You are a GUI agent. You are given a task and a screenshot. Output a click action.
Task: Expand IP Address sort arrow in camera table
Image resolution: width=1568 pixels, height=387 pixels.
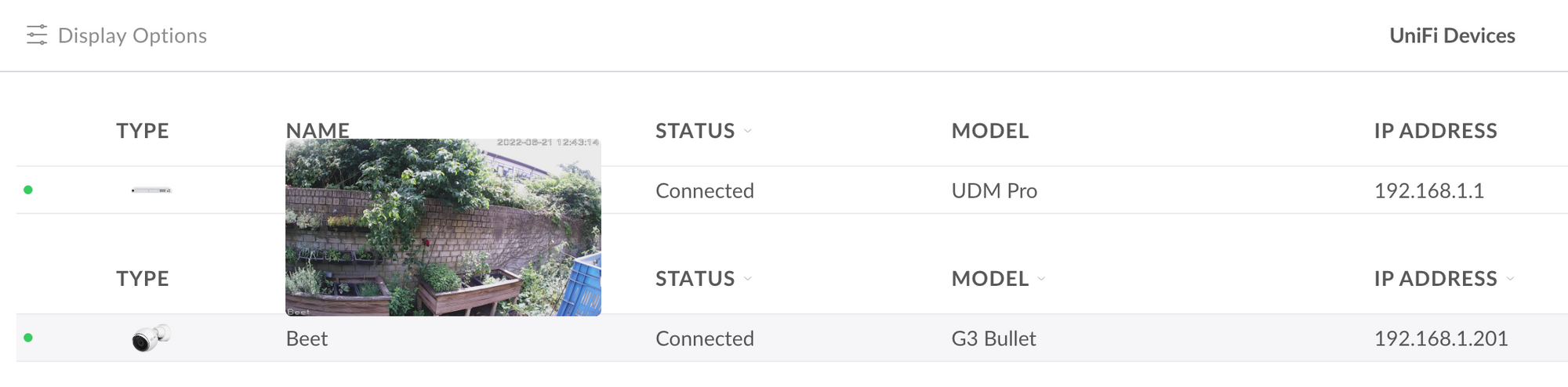click(x=1510, y=279)
